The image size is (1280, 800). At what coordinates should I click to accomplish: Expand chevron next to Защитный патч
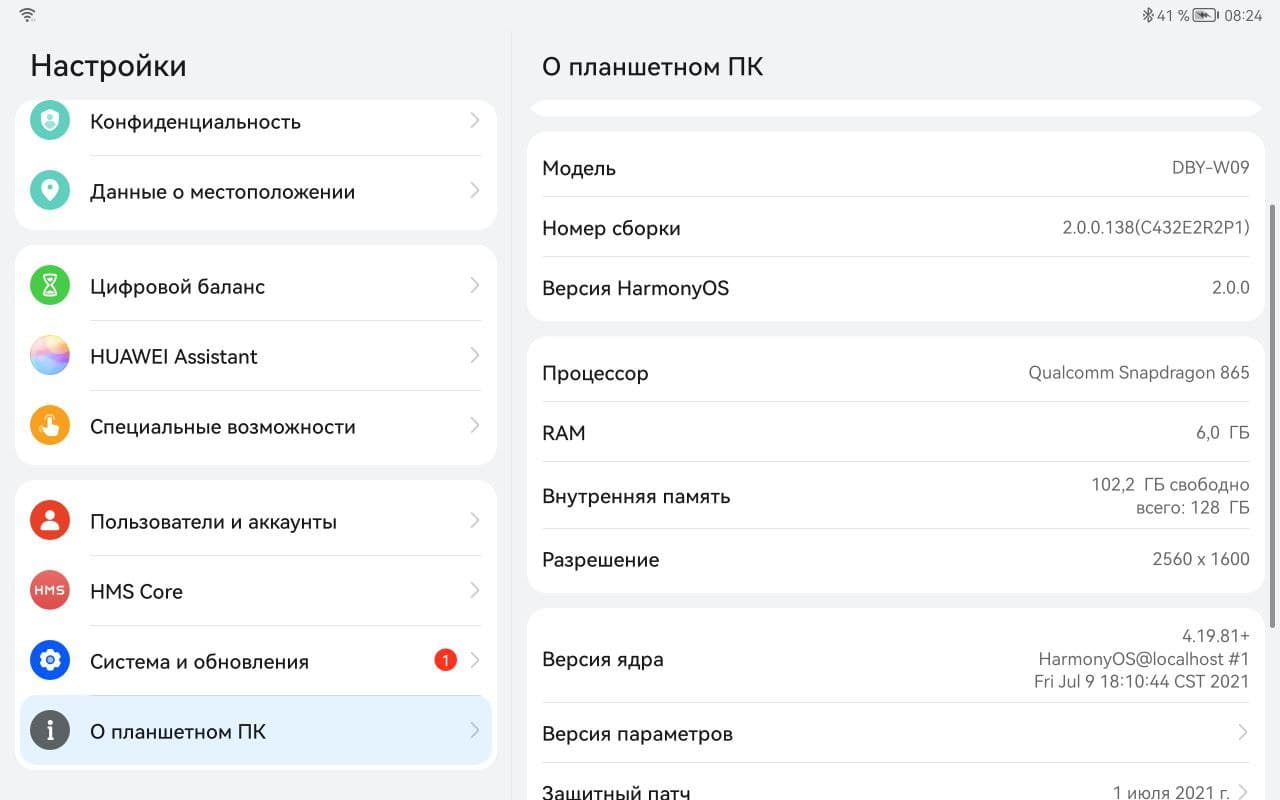pyautogui.click(x=1243, y=792)
